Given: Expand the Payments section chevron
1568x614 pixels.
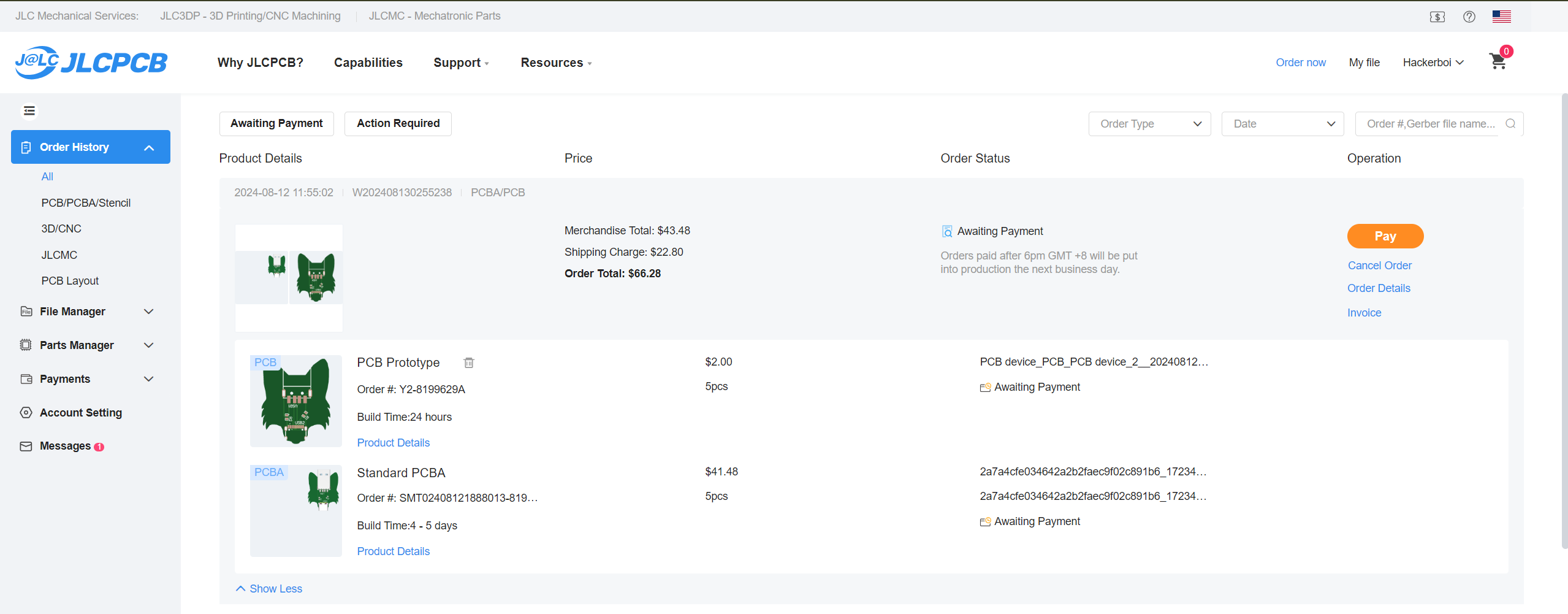Looking at the screenshot, I should pos(148,379).
